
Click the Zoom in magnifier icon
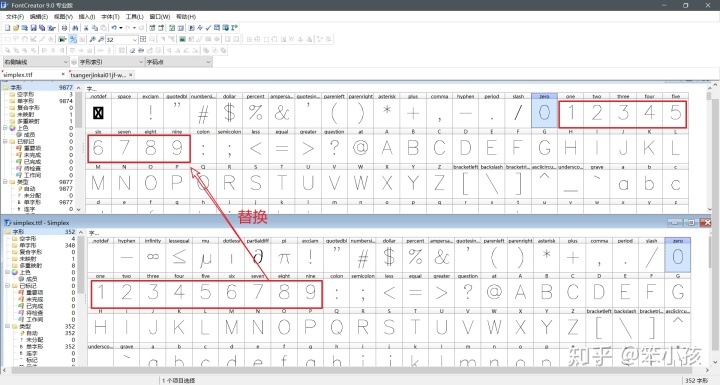93,40
